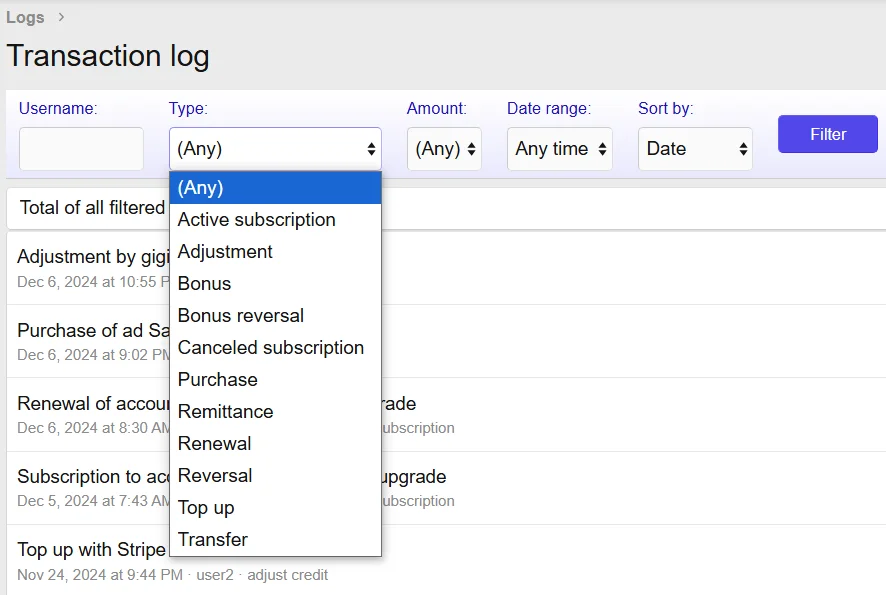Select Top up transaction type
The width and height of the screenshot is (886, 595).
click(206, 508)
